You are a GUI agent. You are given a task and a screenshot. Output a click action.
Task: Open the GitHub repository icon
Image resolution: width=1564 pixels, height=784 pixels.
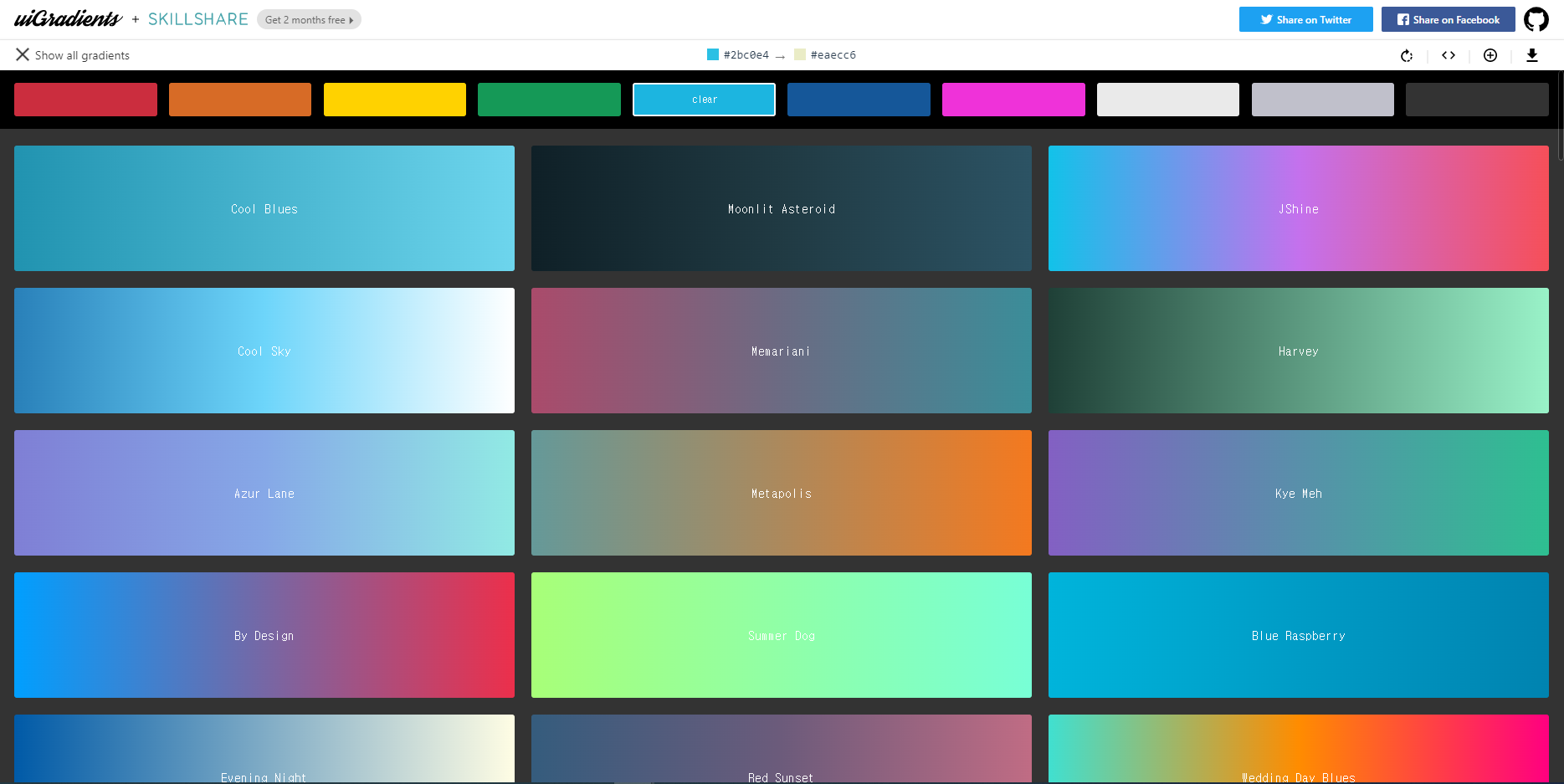pos(1536,19)
